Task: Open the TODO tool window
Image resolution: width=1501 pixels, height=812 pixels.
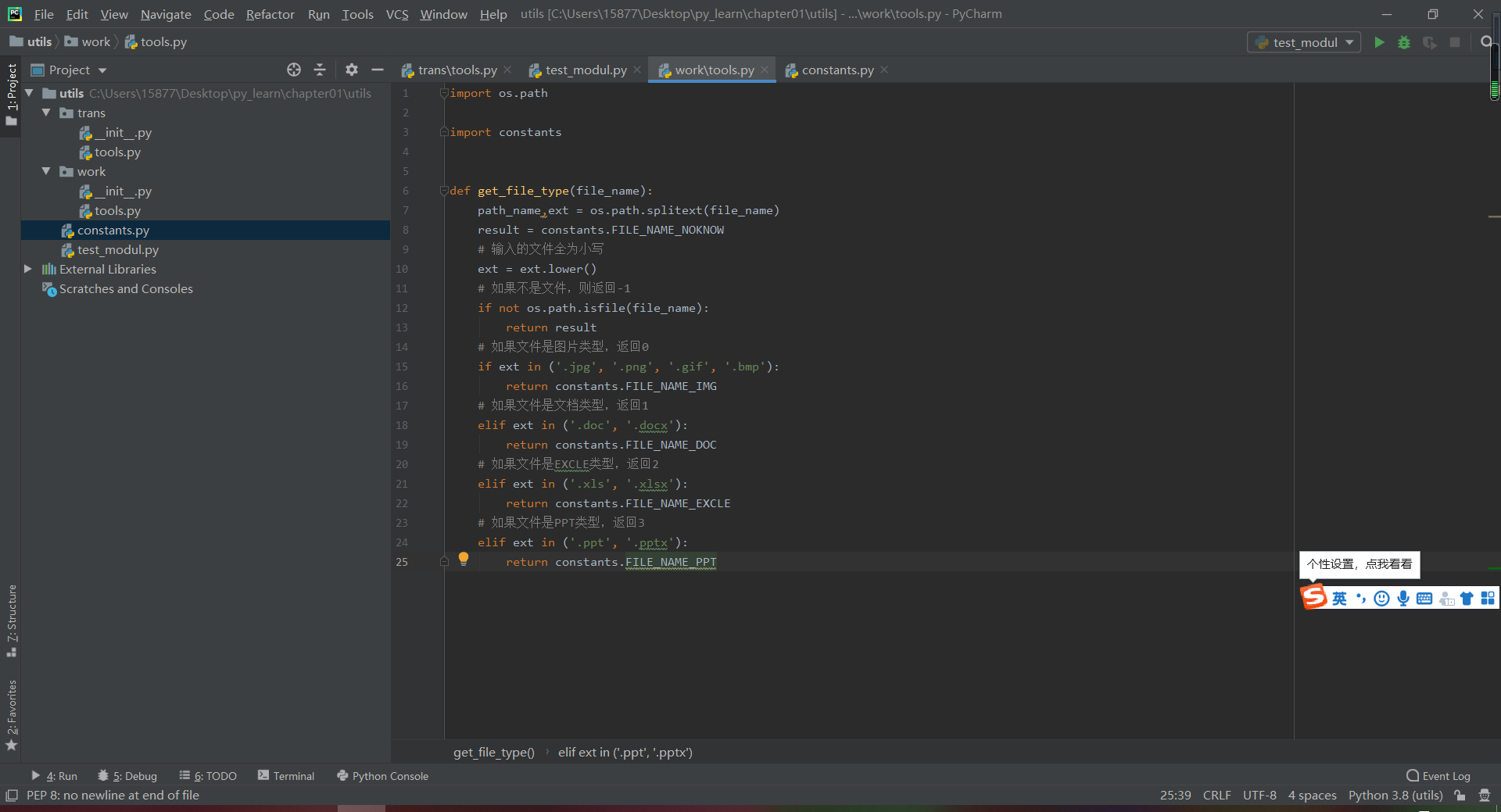Action: click(x=208, y=776)
